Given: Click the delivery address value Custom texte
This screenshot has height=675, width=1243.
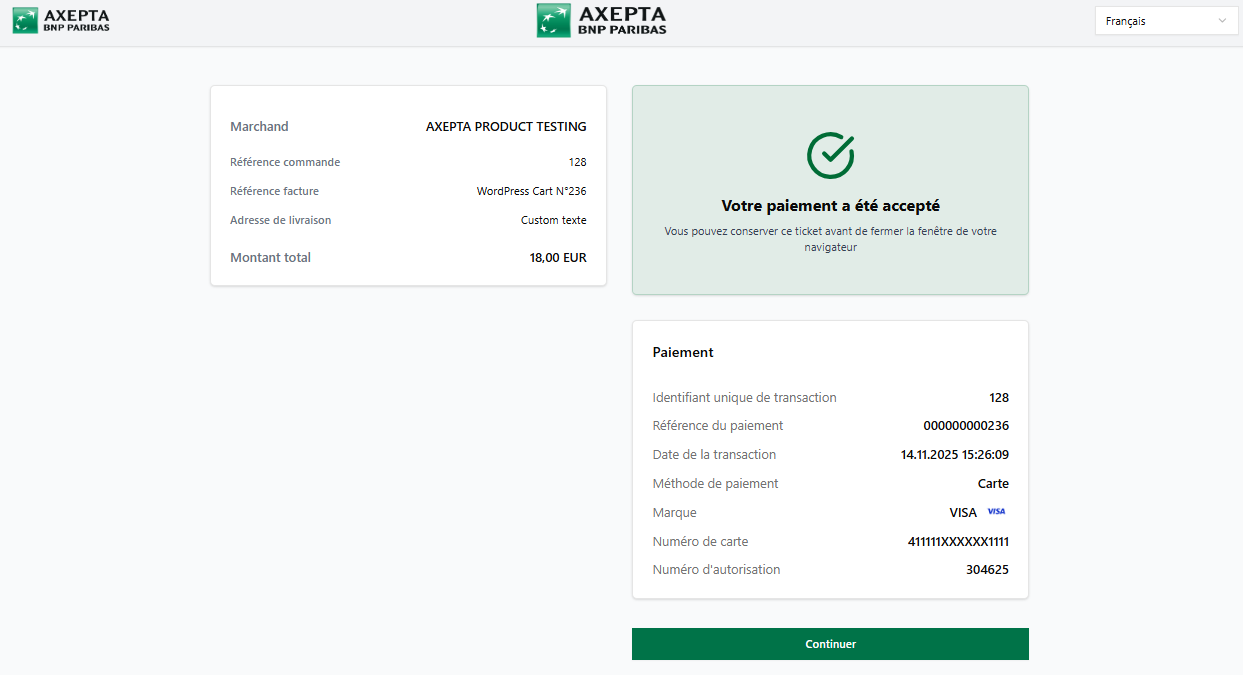Looking at the screenshot, I should click(553, 220).
